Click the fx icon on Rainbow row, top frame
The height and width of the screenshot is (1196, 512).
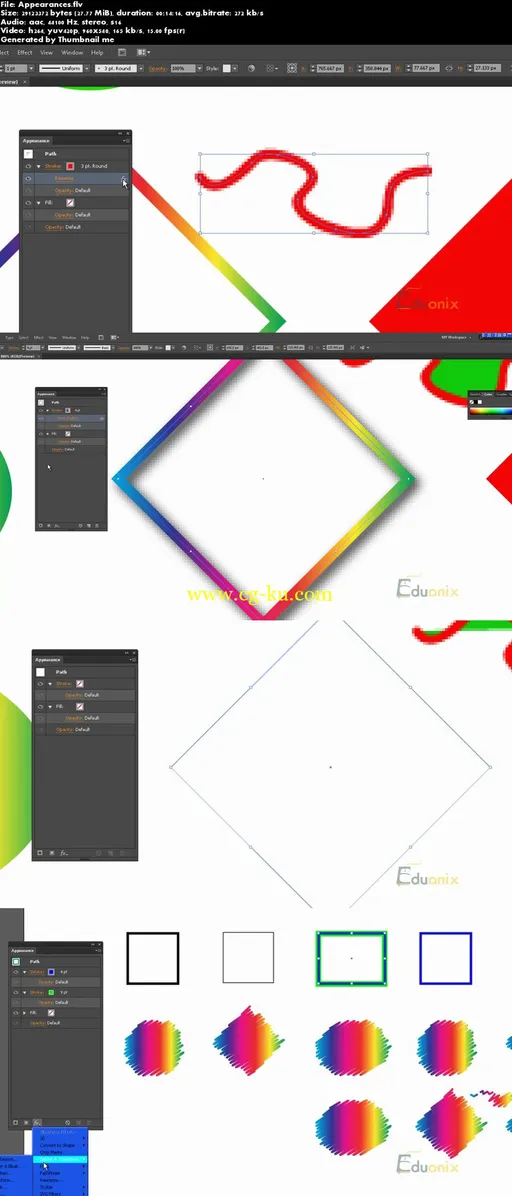pos(124,178)
